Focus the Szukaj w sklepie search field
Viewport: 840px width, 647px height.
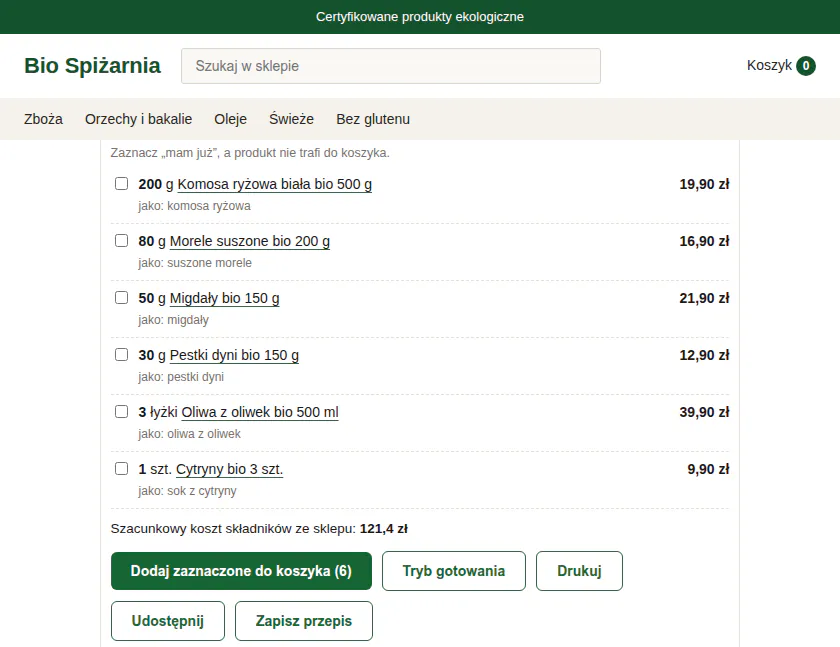391,66
